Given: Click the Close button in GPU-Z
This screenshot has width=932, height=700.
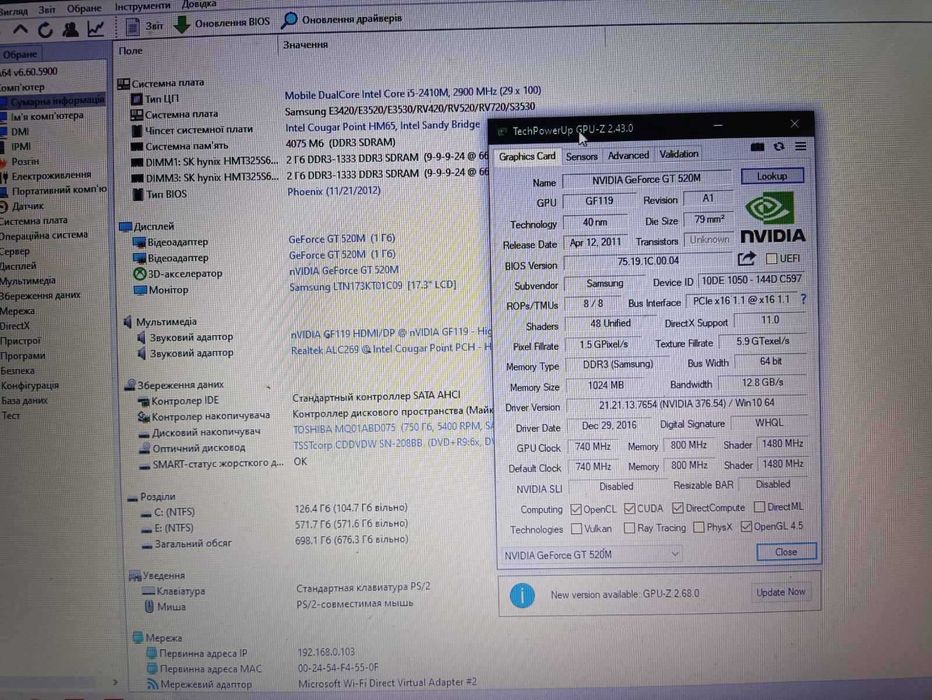Looking at the screenshot, I should [786, 552].
